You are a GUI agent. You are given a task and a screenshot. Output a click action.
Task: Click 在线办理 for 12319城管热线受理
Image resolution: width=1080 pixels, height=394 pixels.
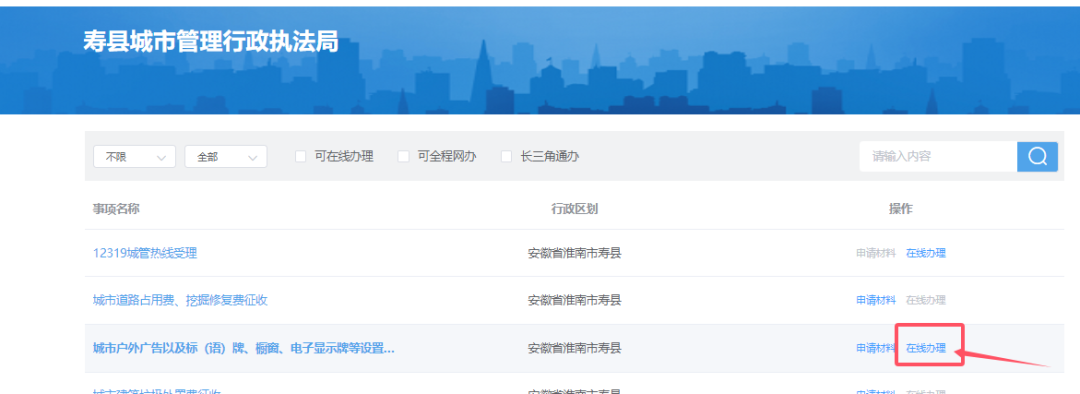[926, 253]
